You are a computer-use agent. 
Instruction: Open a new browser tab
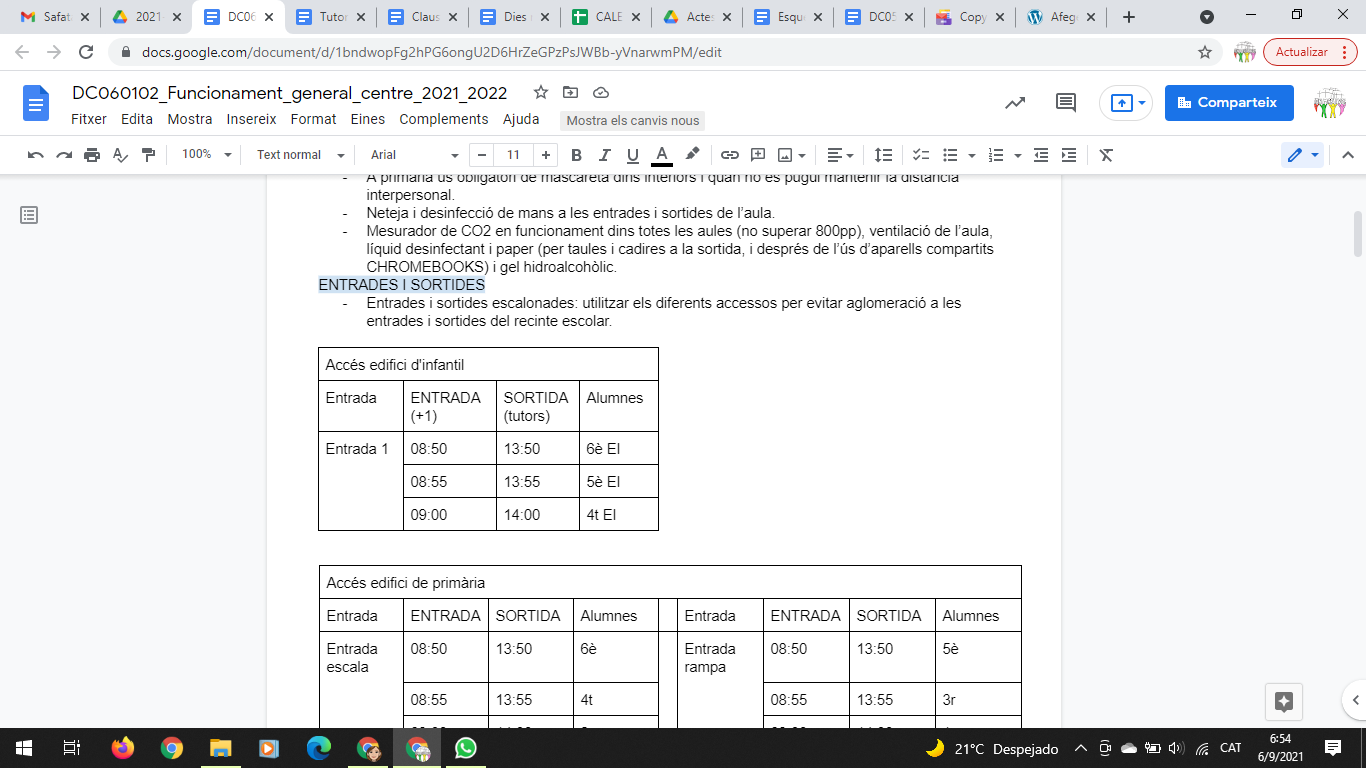(1129, 17)
